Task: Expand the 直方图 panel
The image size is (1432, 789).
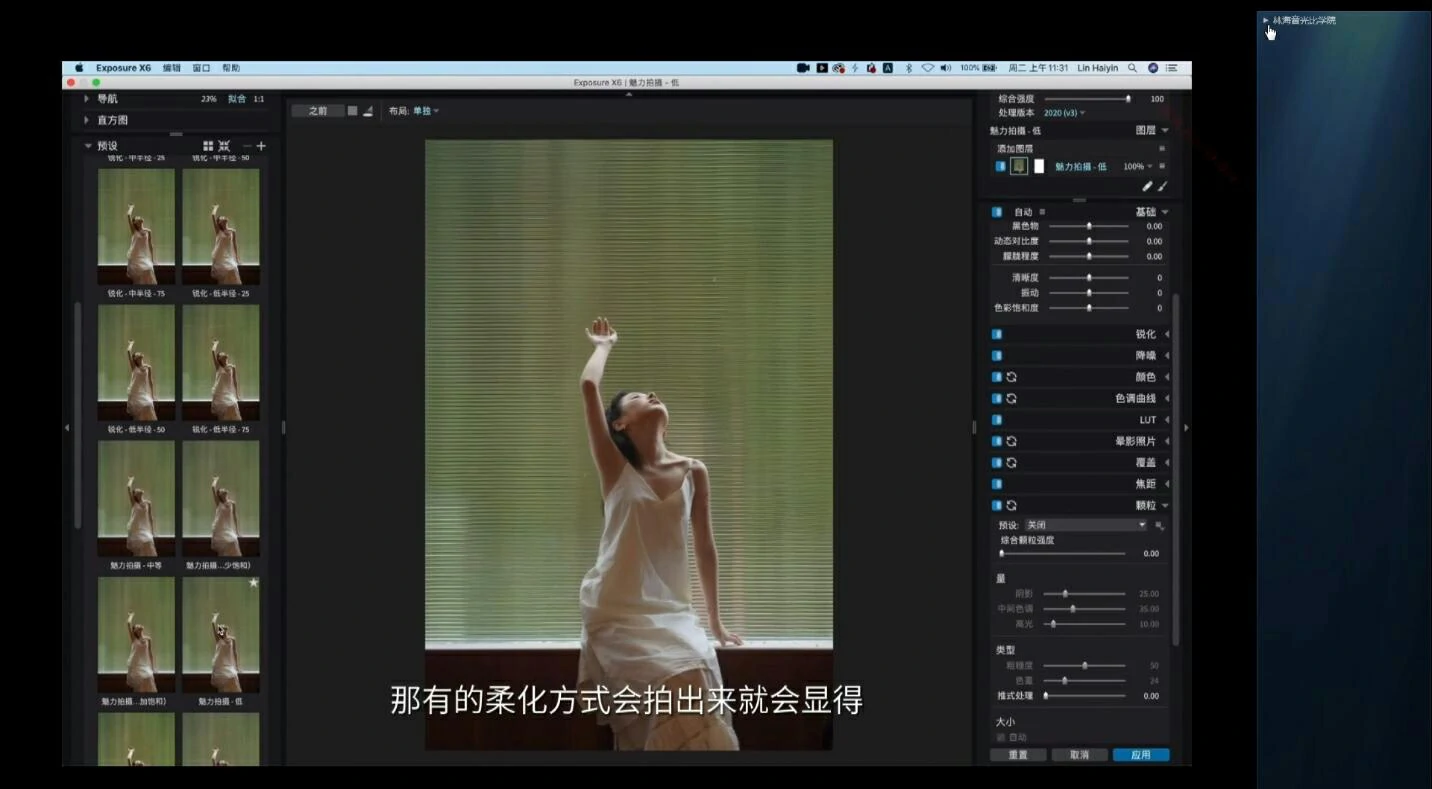Action: pyautogui.click(x=86, y=120)
